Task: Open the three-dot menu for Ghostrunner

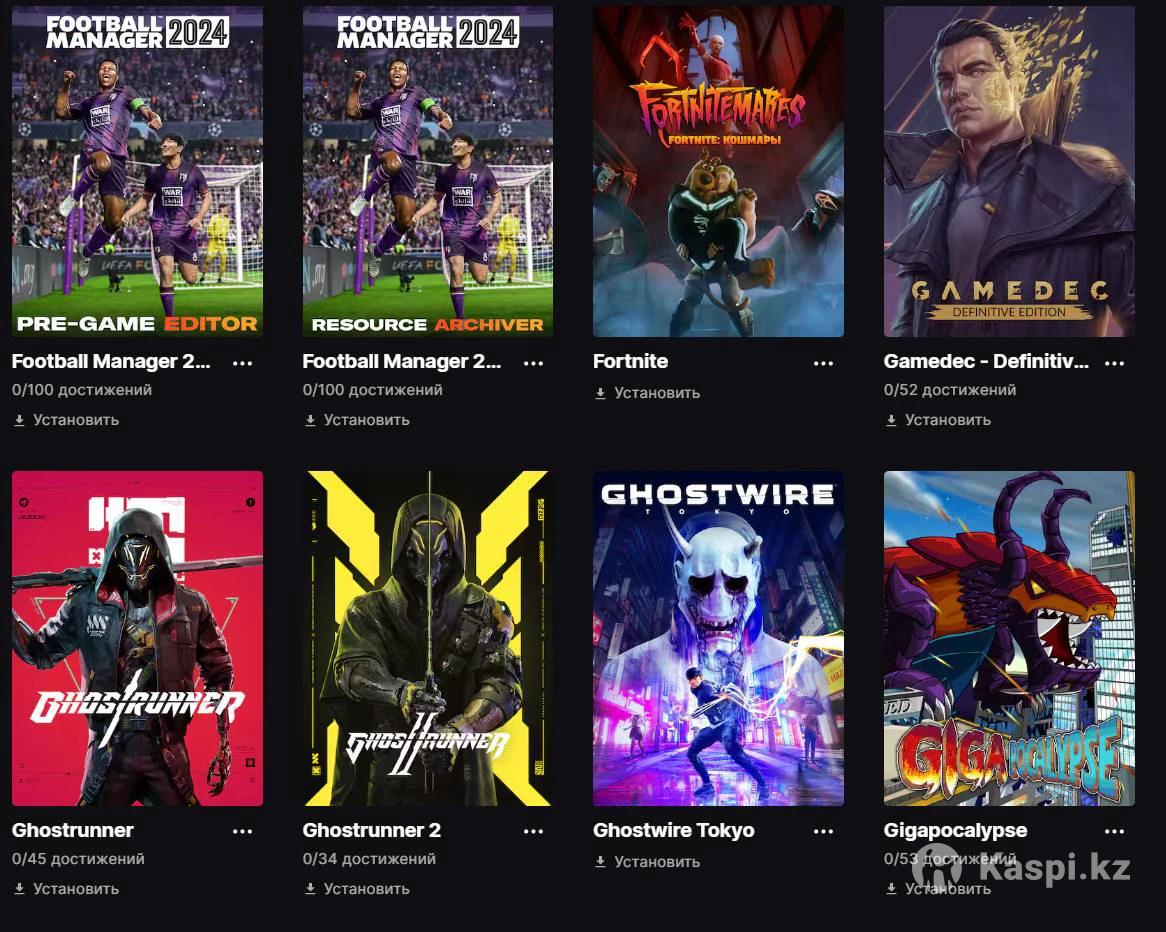Action: tap(242, 832)
